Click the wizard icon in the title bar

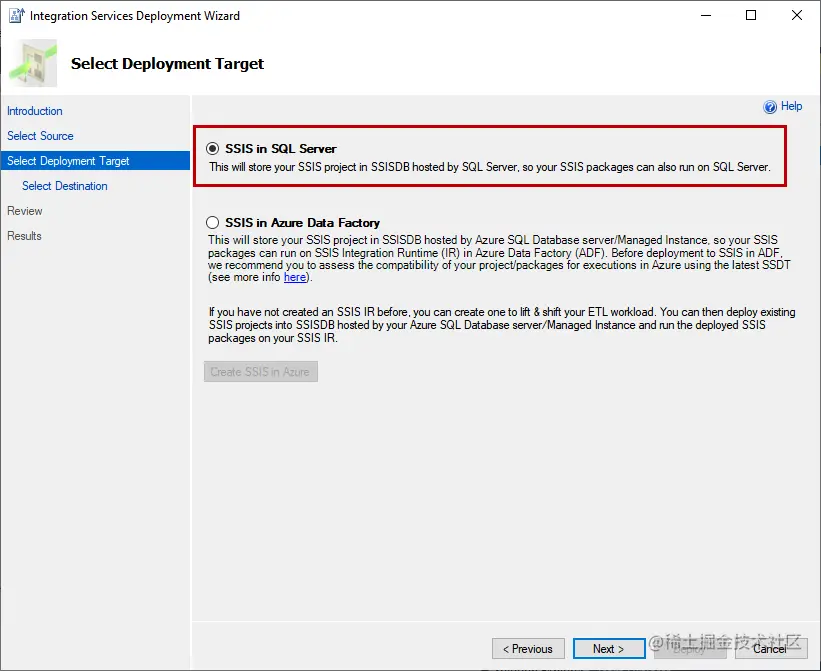pyautogui.click(x=17, y=16)
